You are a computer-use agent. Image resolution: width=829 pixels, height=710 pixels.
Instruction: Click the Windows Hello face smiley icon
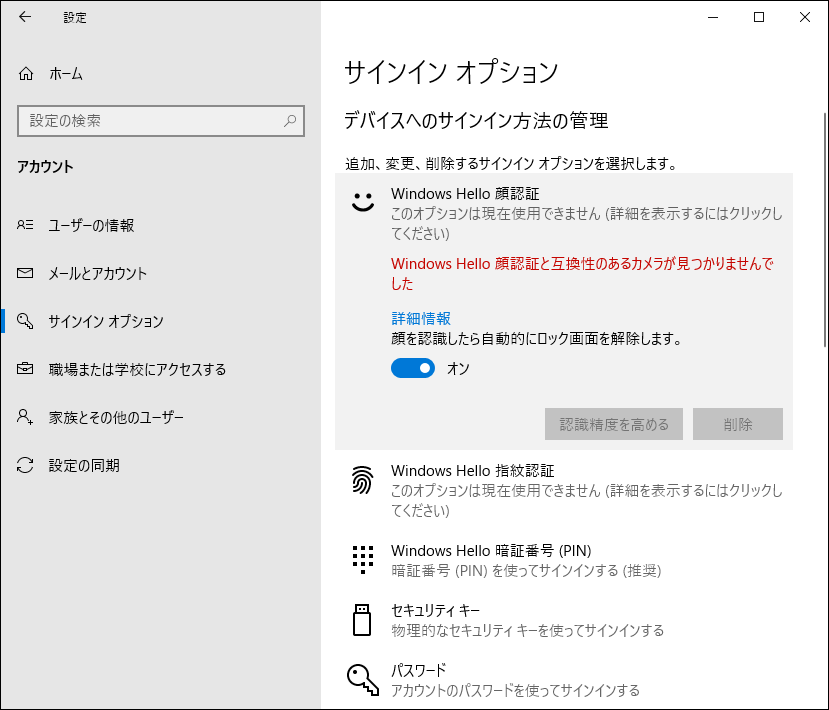pos(363,201)
